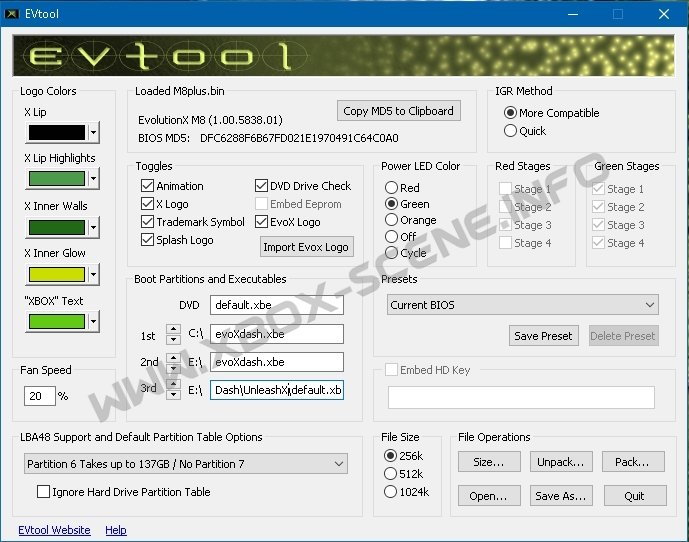The width and height of the screenshot is (689, 542).
Task: Click Copy MD5 to Clipboard button
Action: point(399,111)
